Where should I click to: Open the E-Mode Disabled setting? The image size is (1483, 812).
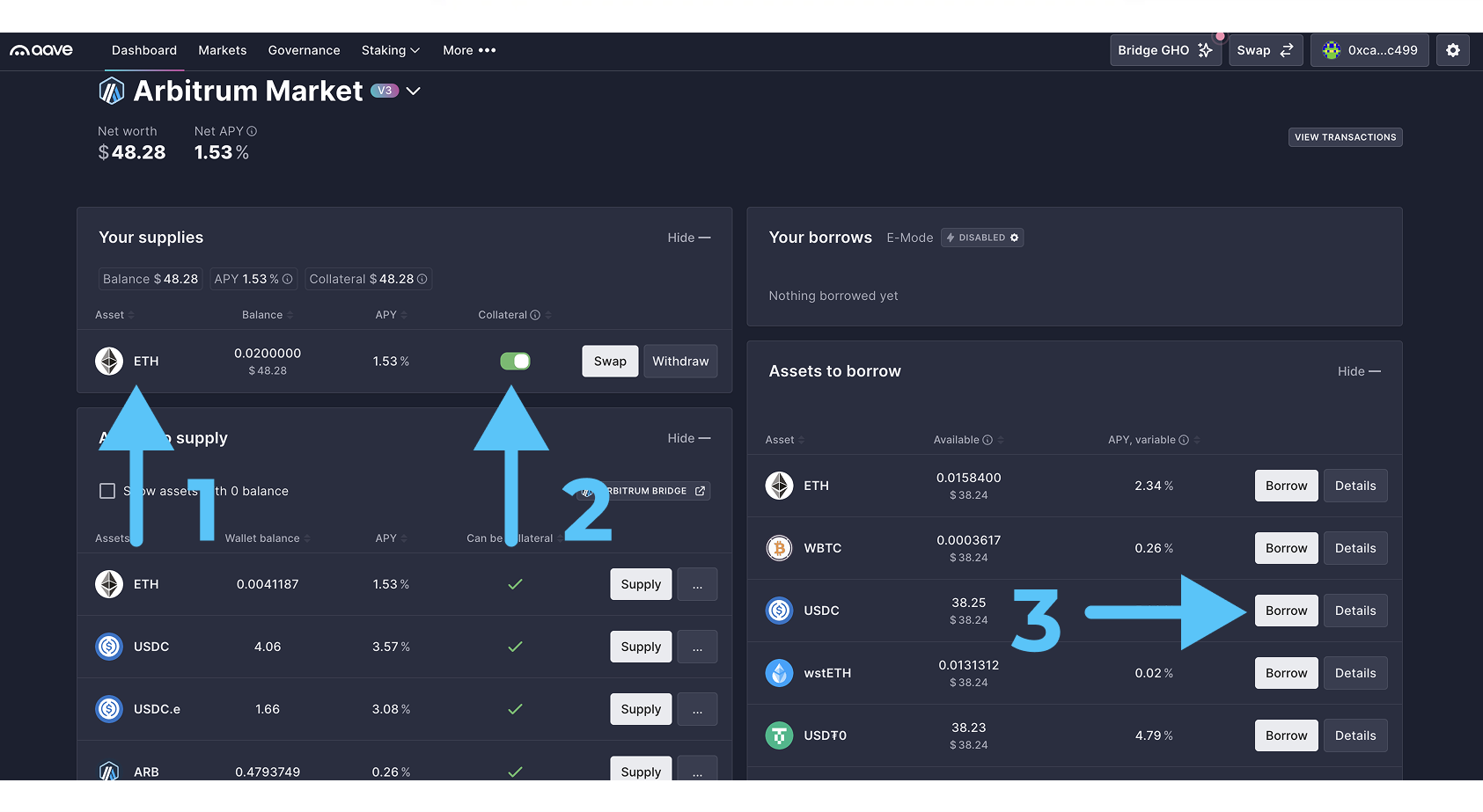tap(981, 238)
